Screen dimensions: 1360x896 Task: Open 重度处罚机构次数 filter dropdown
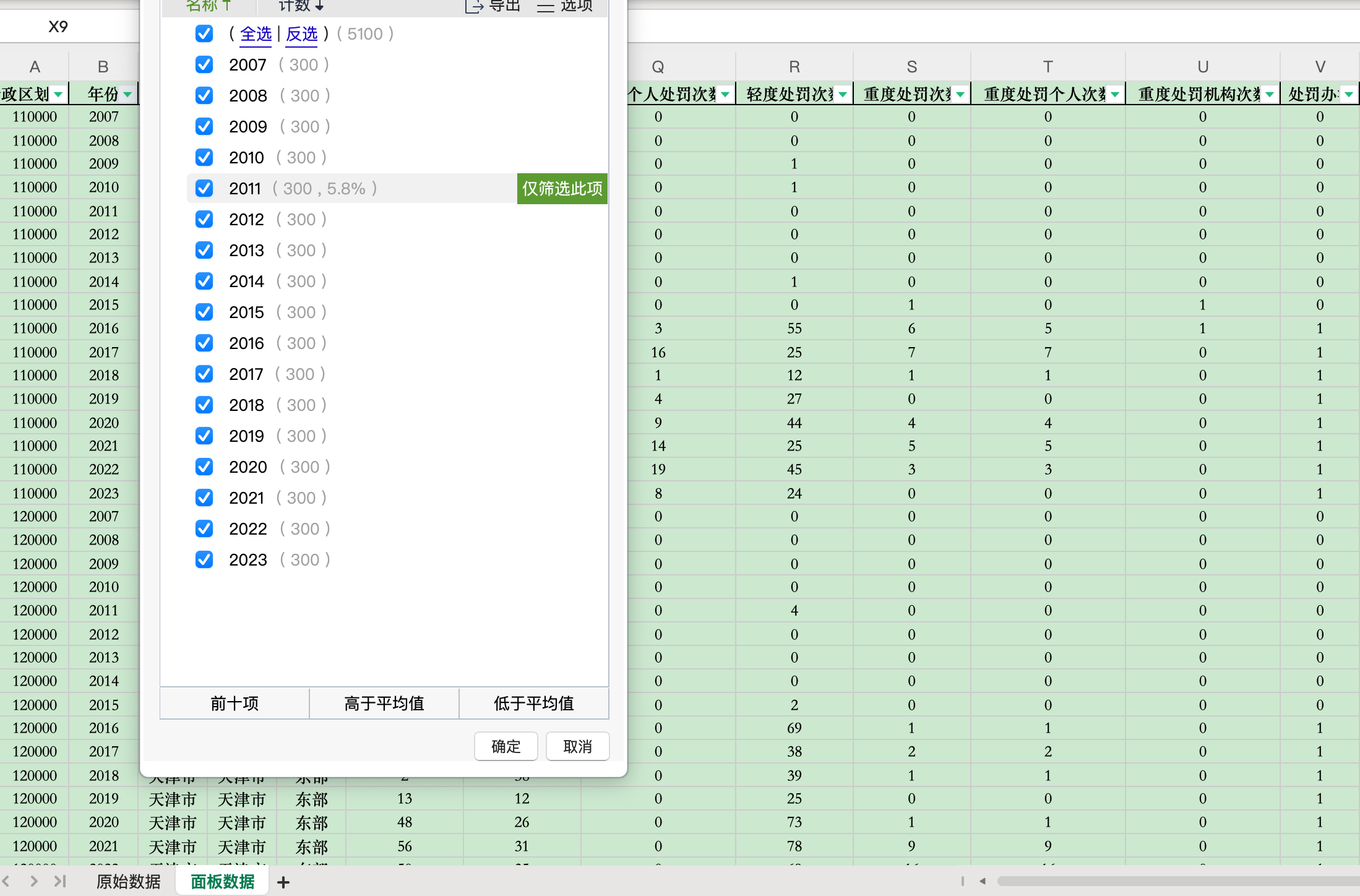pyautogui.click(x=1270, y=95)
